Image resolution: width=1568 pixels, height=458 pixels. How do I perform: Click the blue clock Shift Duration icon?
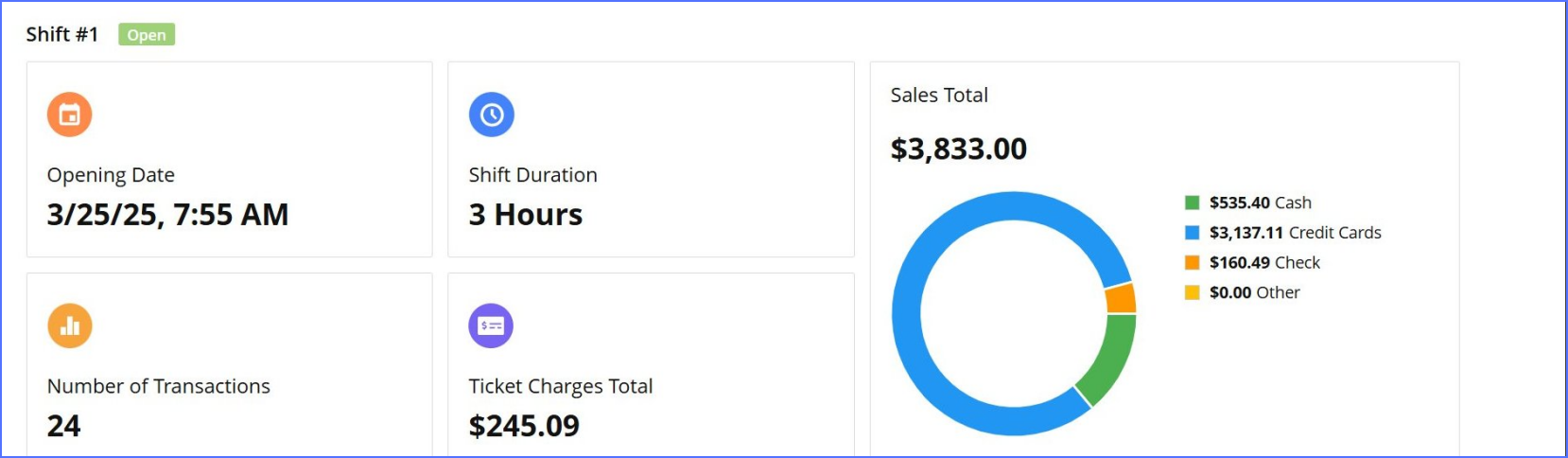492,114
